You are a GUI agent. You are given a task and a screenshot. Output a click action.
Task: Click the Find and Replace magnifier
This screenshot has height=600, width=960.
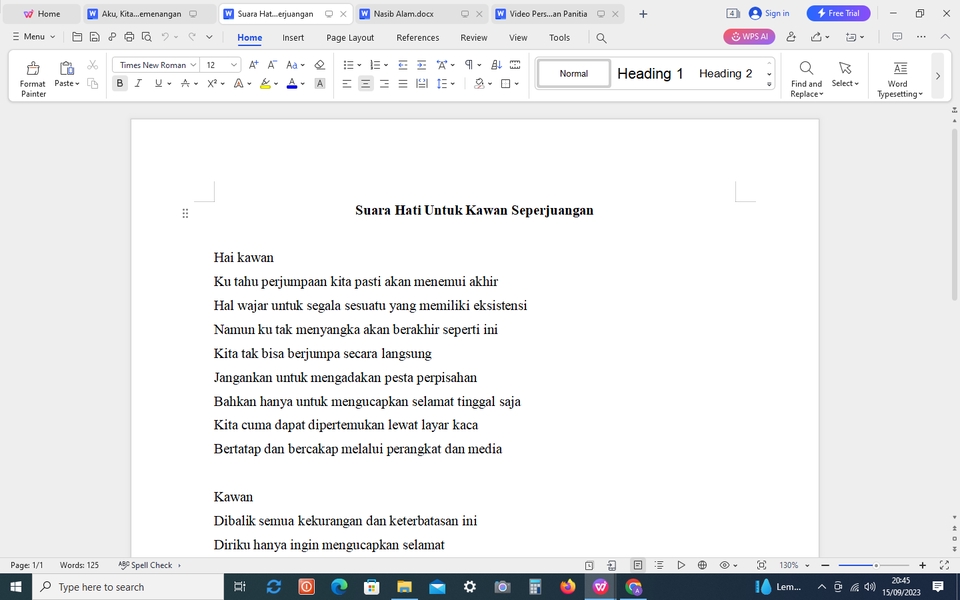[806, 68]
